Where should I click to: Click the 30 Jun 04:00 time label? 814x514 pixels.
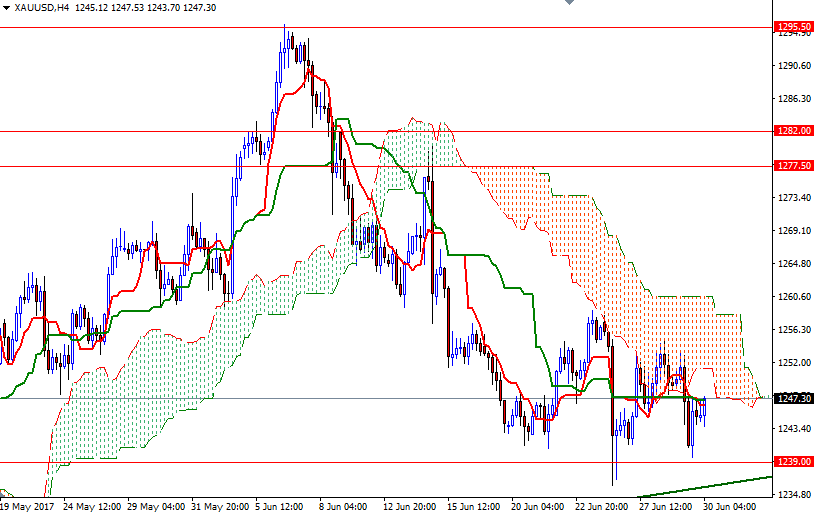click(728, 507)
